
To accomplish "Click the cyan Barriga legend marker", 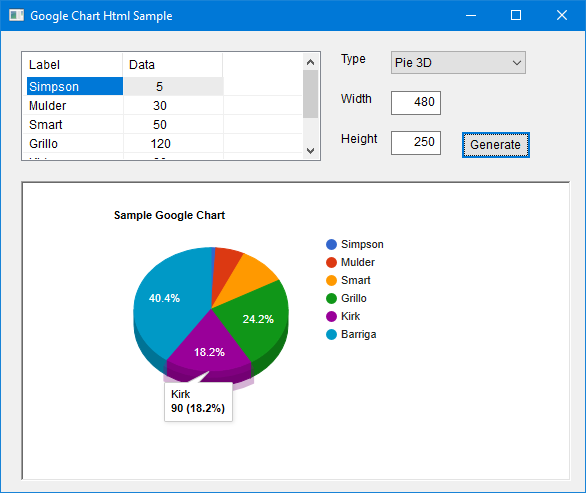I will coord(331,335).
